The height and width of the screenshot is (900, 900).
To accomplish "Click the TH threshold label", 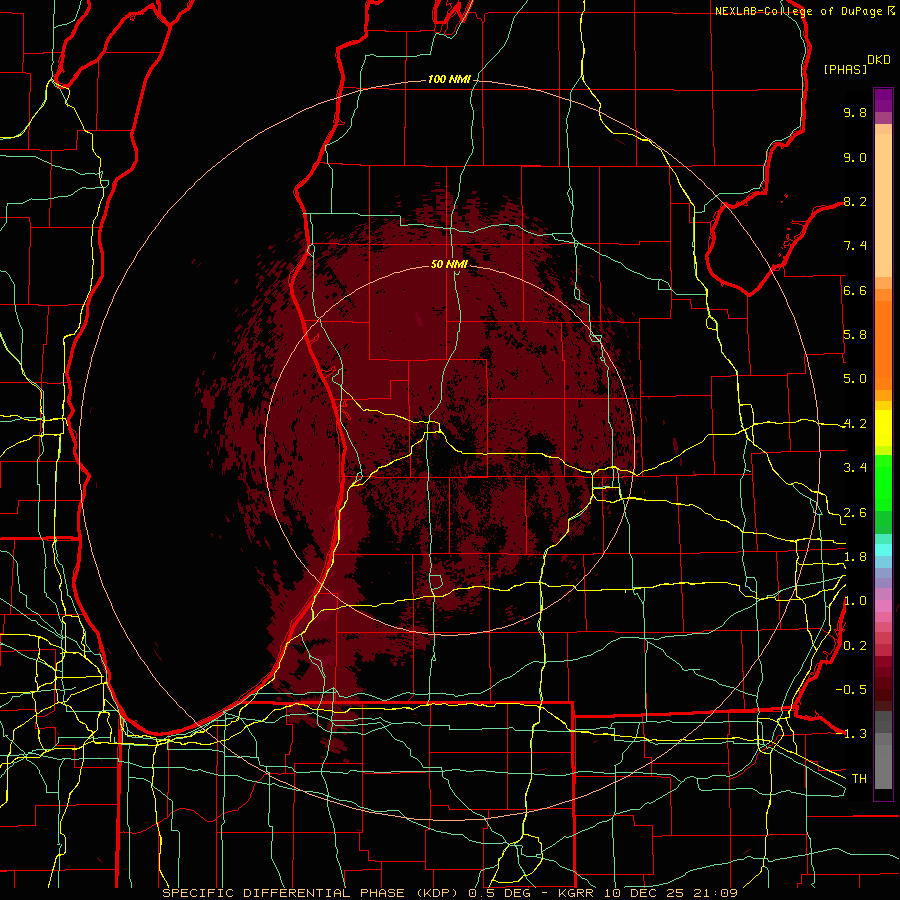I will 859,779.
